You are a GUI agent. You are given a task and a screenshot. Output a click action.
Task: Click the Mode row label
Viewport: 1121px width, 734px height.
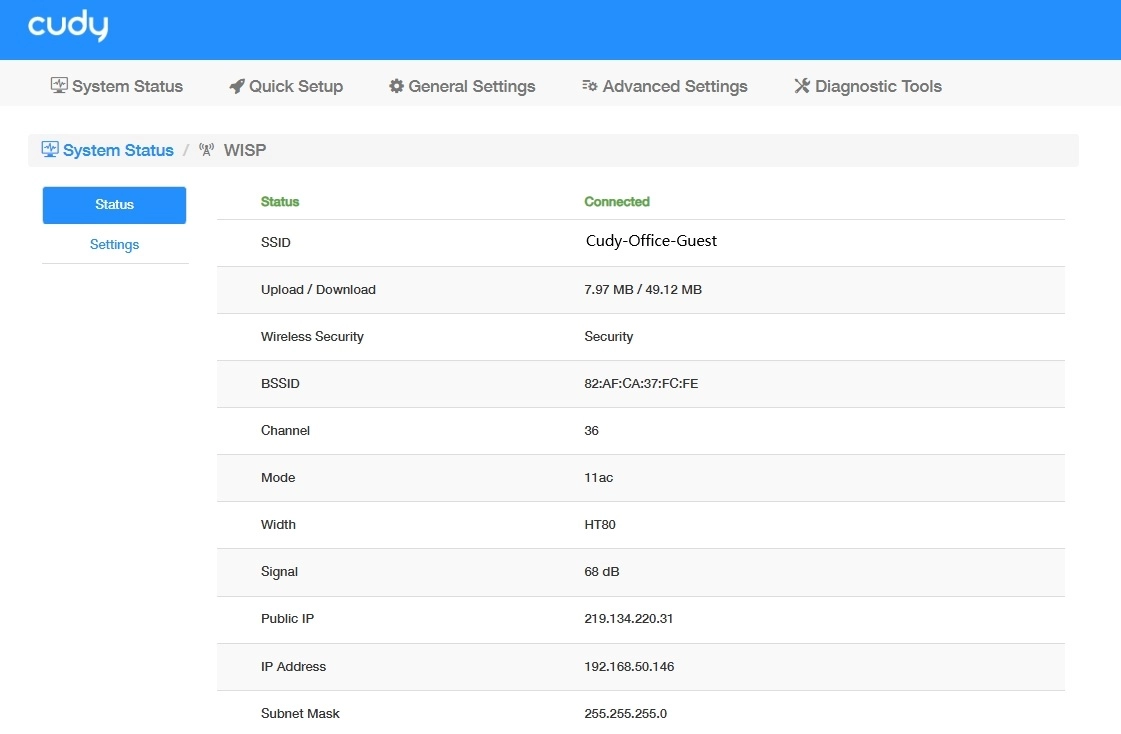(x=278, y=477)
